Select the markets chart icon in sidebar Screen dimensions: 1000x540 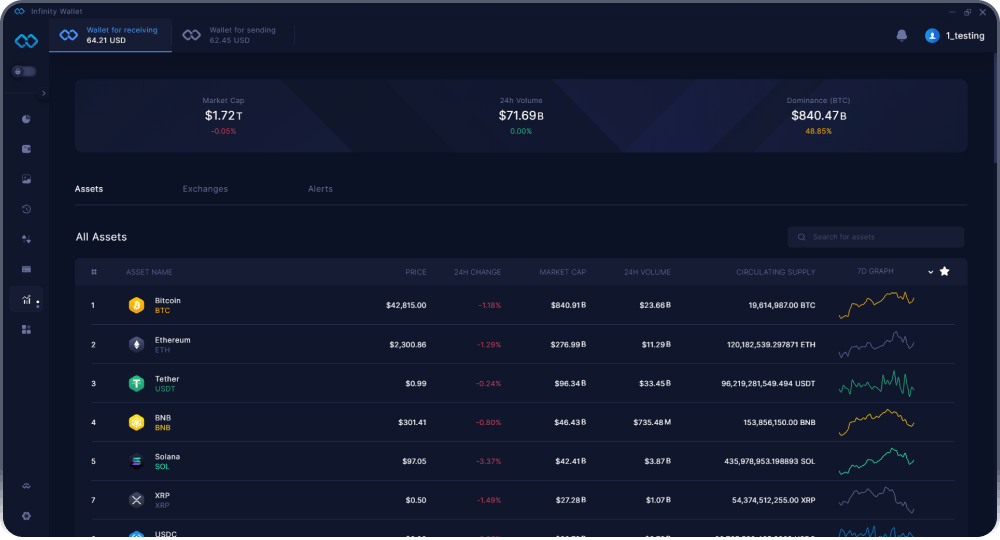[26, 299]
